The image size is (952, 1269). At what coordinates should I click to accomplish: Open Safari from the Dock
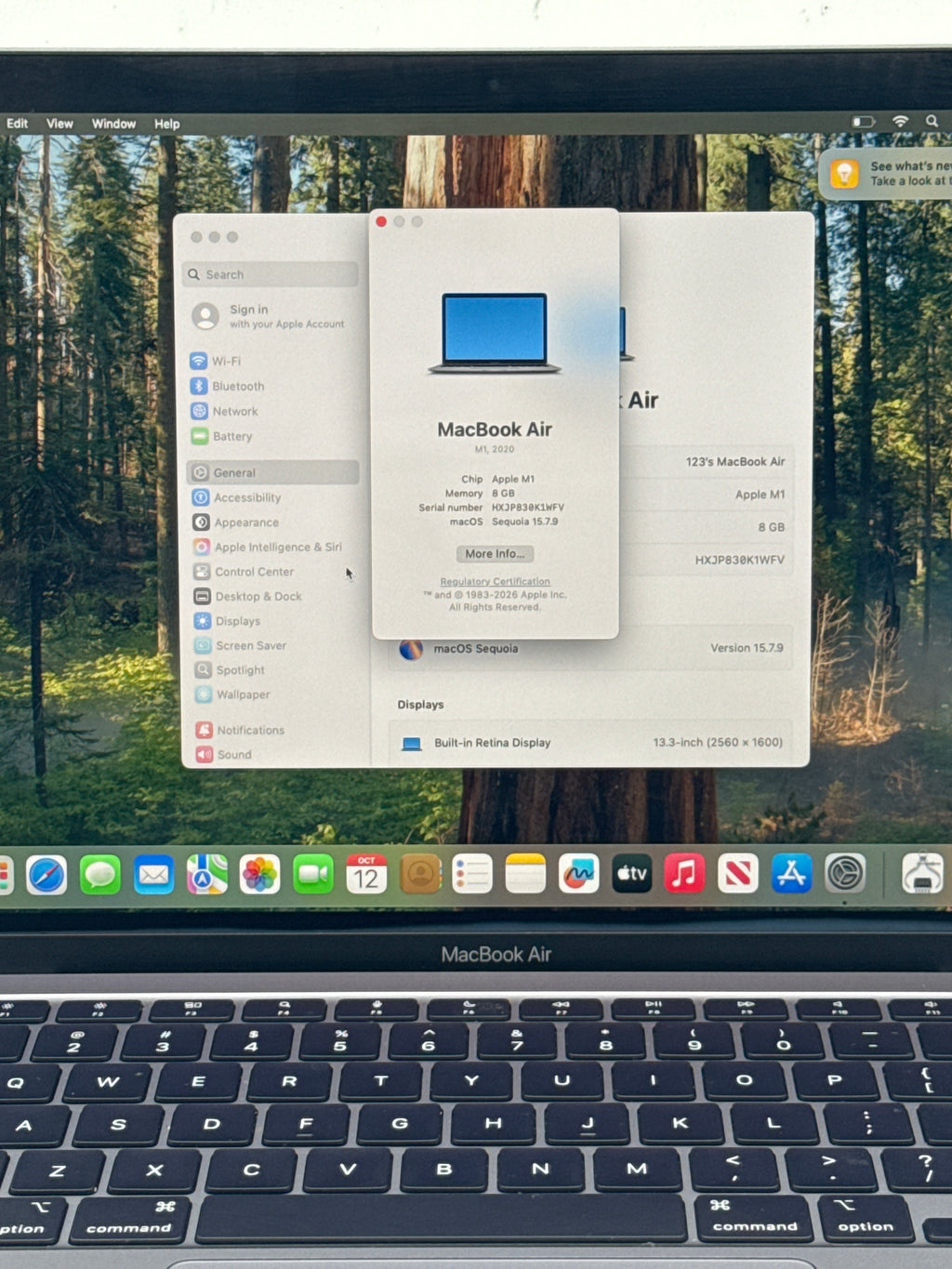coord(46,875)
